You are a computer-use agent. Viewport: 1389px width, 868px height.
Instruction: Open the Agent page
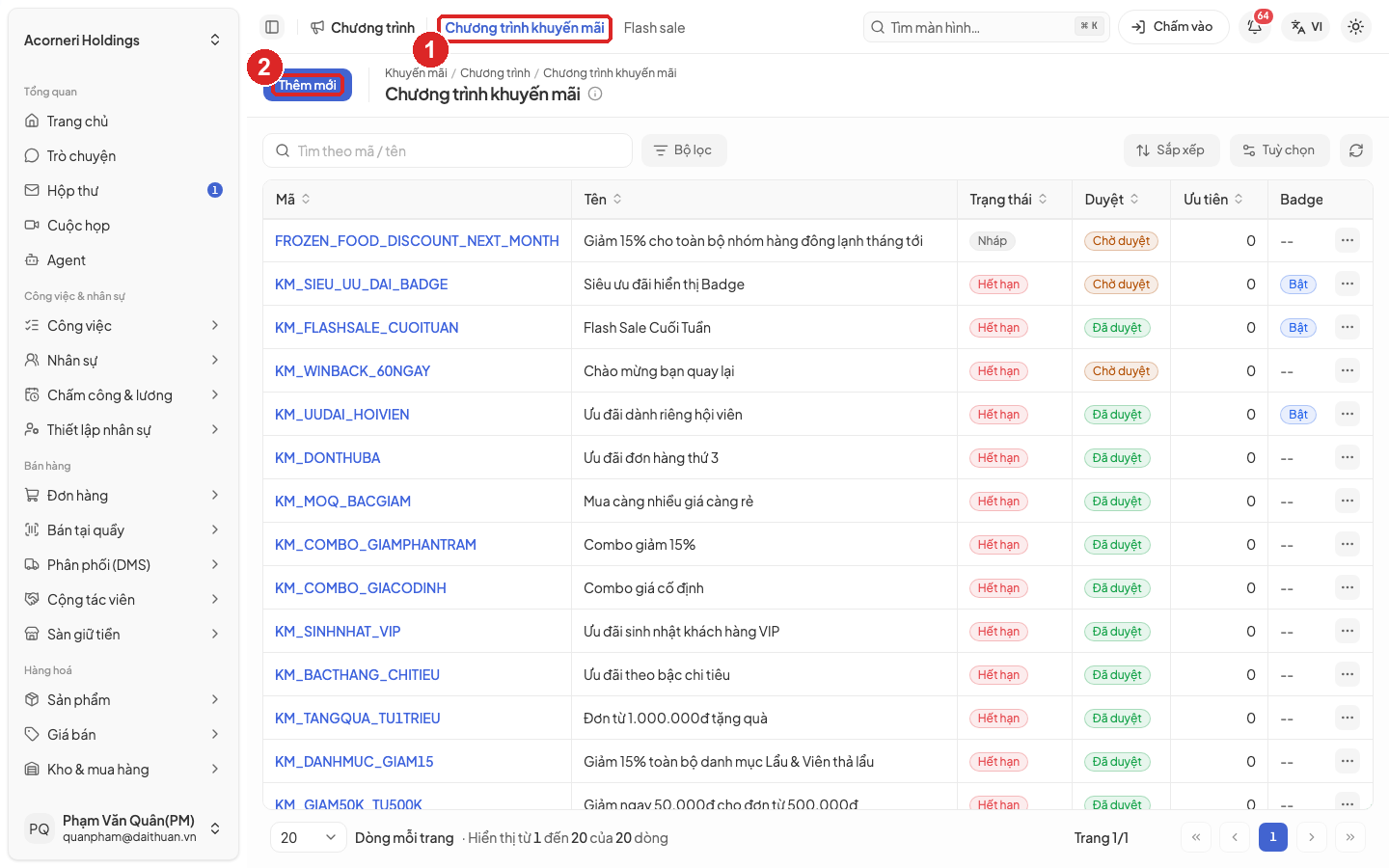pyautogui.click(x=123, y=260)
